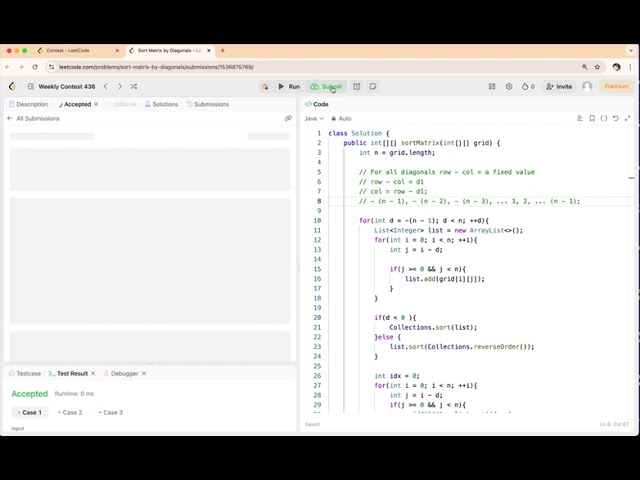Switch to the Testcase tab

26,373
